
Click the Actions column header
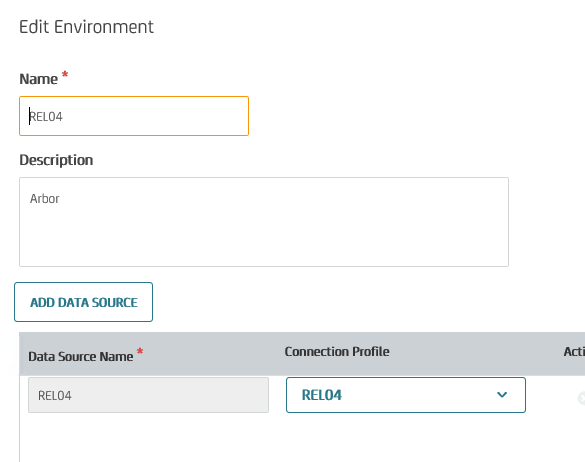(574, 352)
